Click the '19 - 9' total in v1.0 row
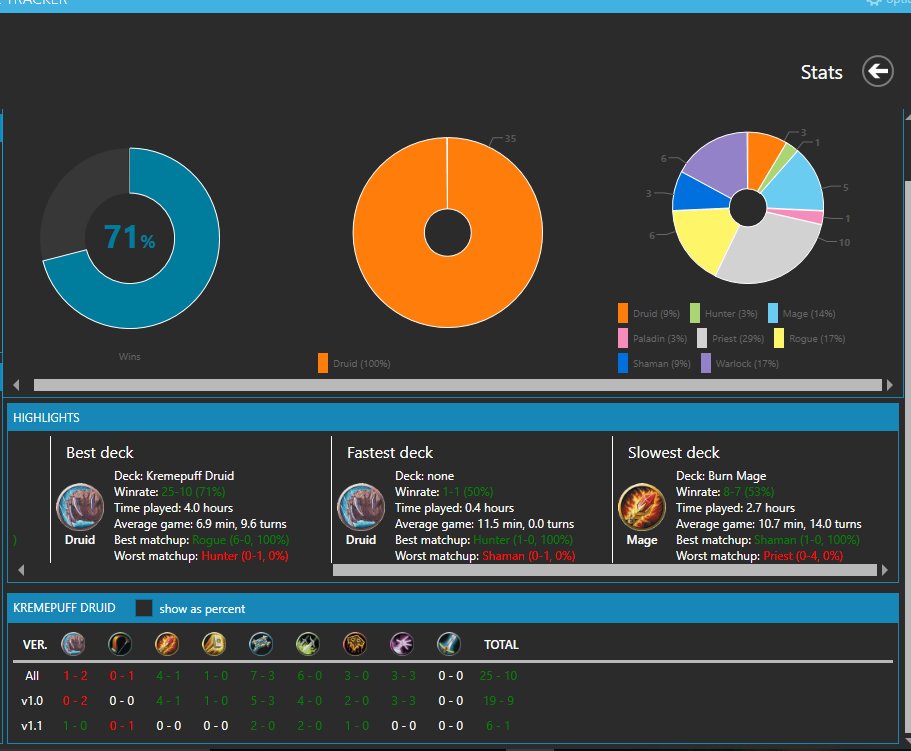The height and width of the screenshot is (751, 911). (498, 700)
